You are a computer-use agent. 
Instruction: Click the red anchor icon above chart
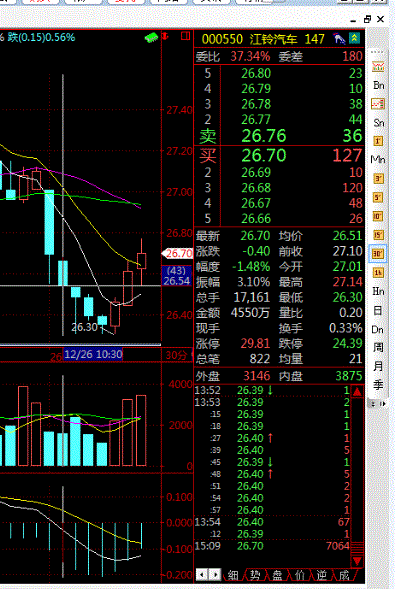pyautogui.click(x=165, y=36)
